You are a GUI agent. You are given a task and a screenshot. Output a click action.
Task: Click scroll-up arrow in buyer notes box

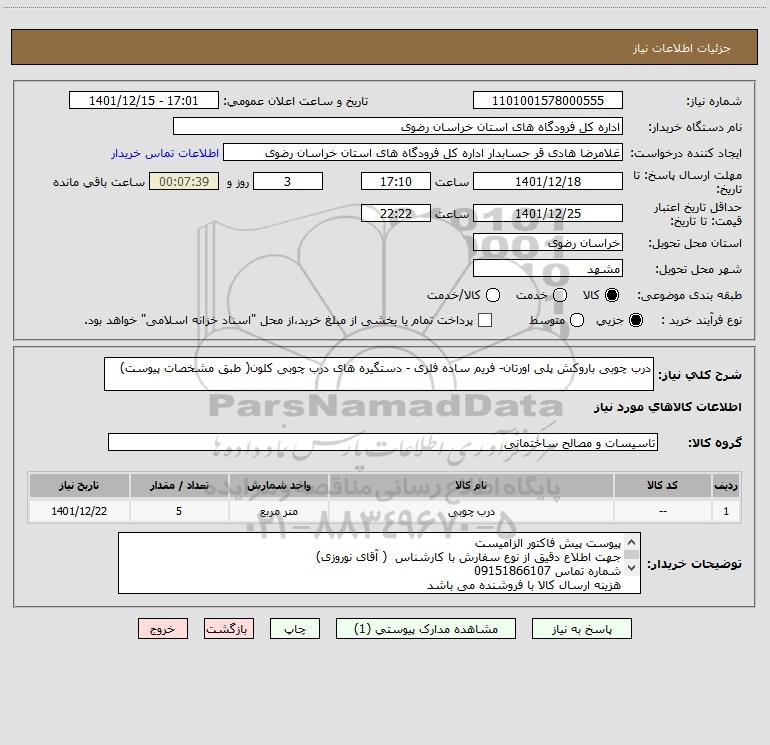pos(632,543)
